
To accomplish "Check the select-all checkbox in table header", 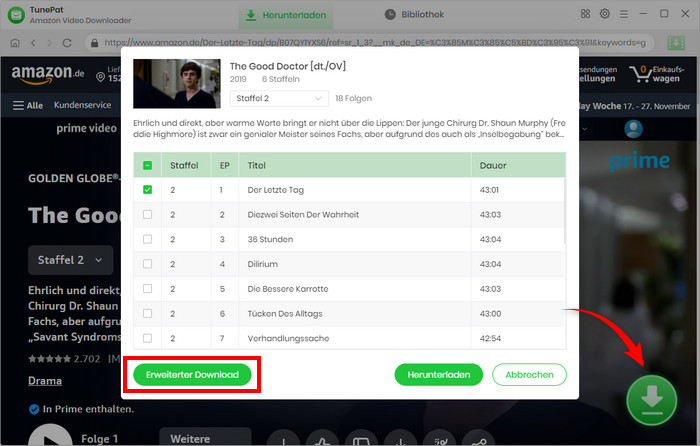I will [148, 165].
